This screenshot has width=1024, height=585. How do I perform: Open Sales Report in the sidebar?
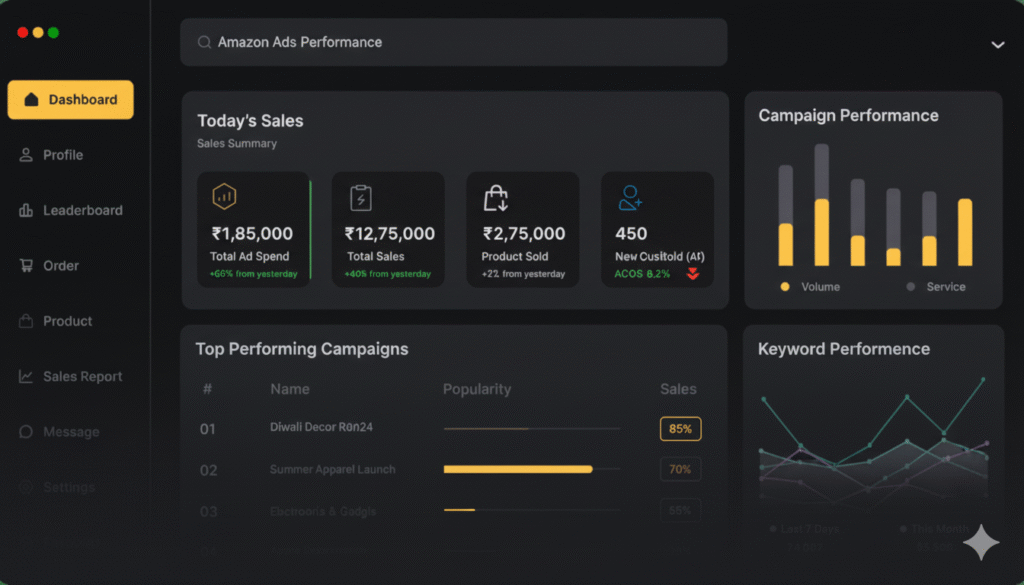(70, 377)
